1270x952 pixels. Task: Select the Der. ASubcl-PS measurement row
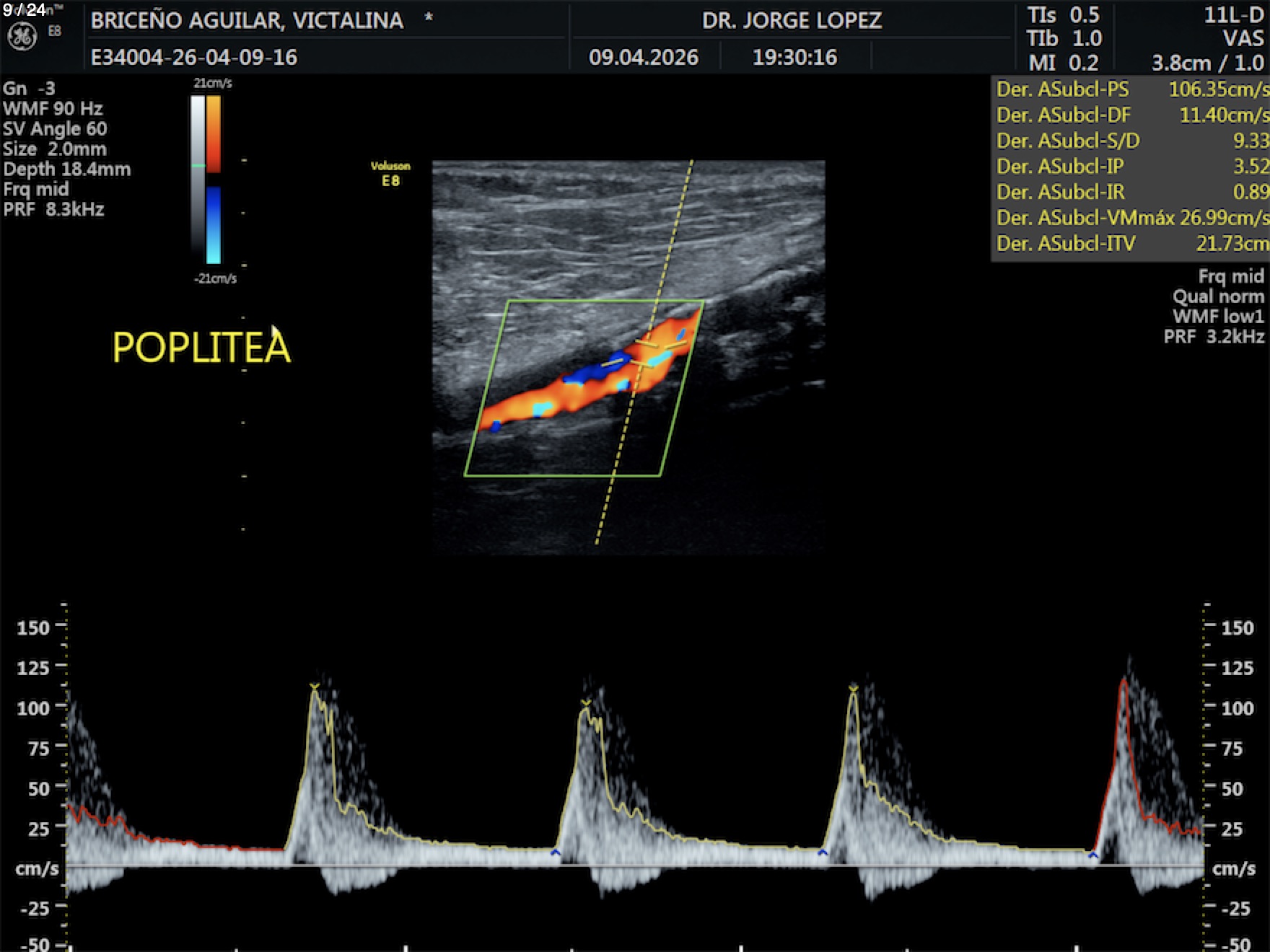pos(1131,89)
